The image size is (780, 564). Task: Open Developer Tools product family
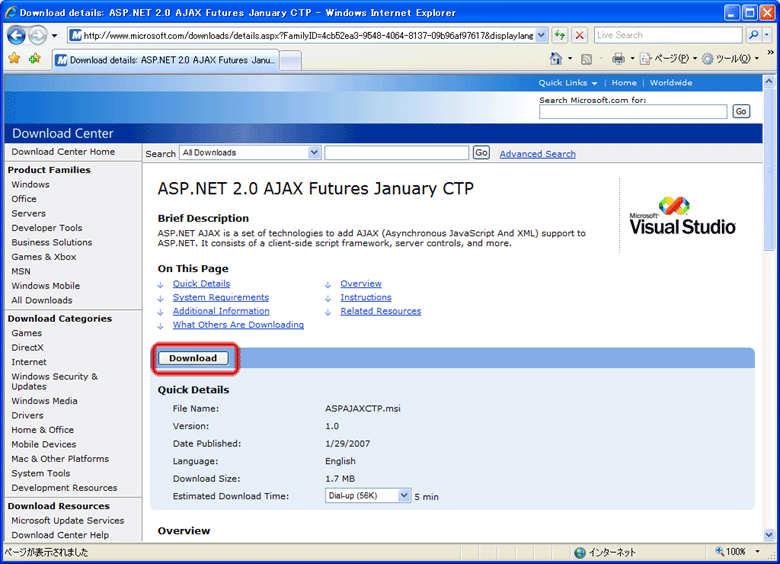click(x=47, y=228)
